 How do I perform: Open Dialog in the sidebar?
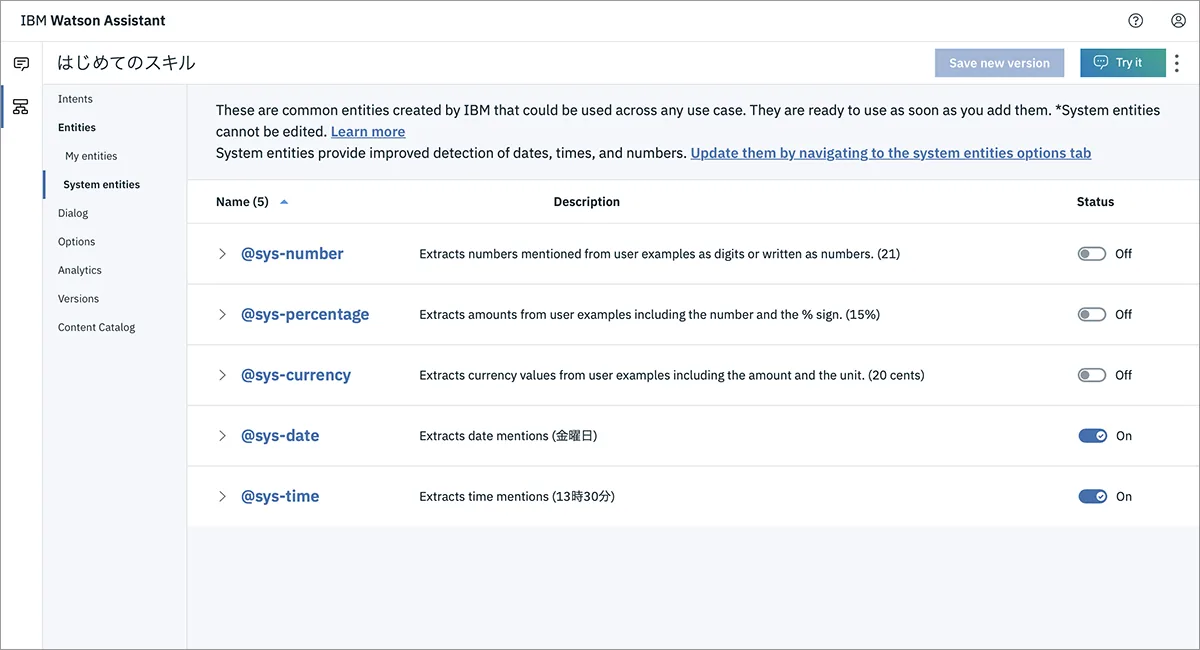point(73,213)
